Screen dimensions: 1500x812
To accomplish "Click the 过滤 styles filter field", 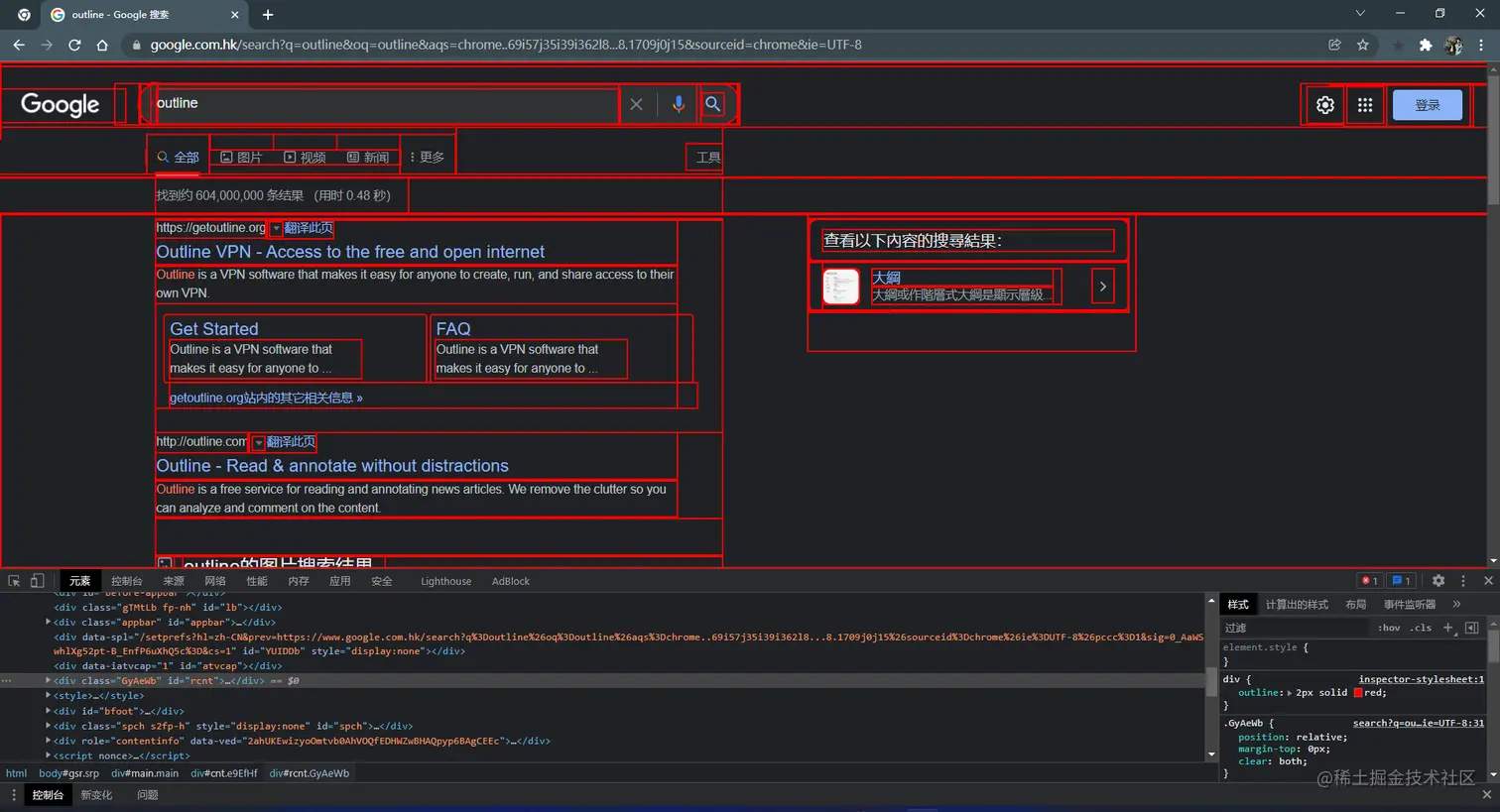I will coord(1295,628).
